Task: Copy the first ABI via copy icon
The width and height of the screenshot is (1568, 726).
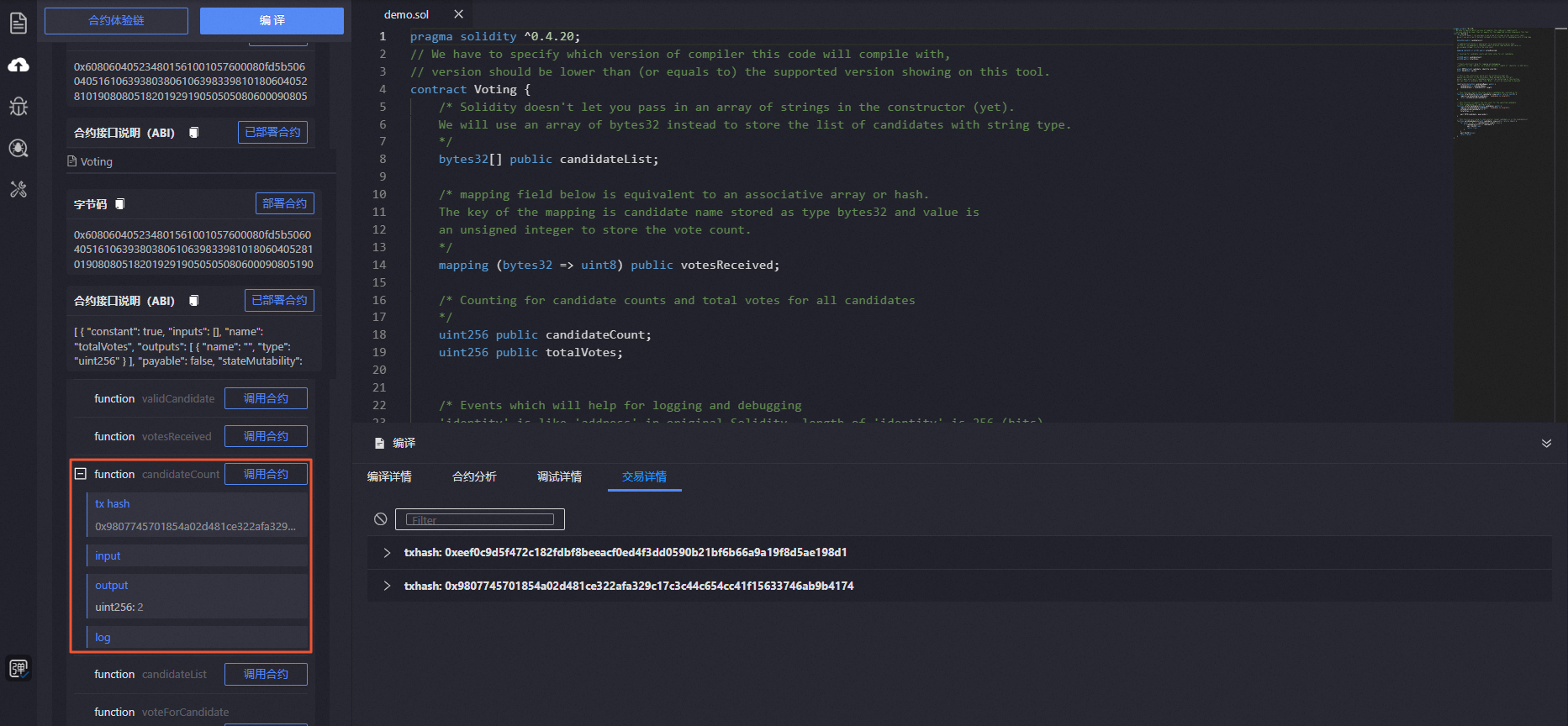Action: [x=194, y=133]
